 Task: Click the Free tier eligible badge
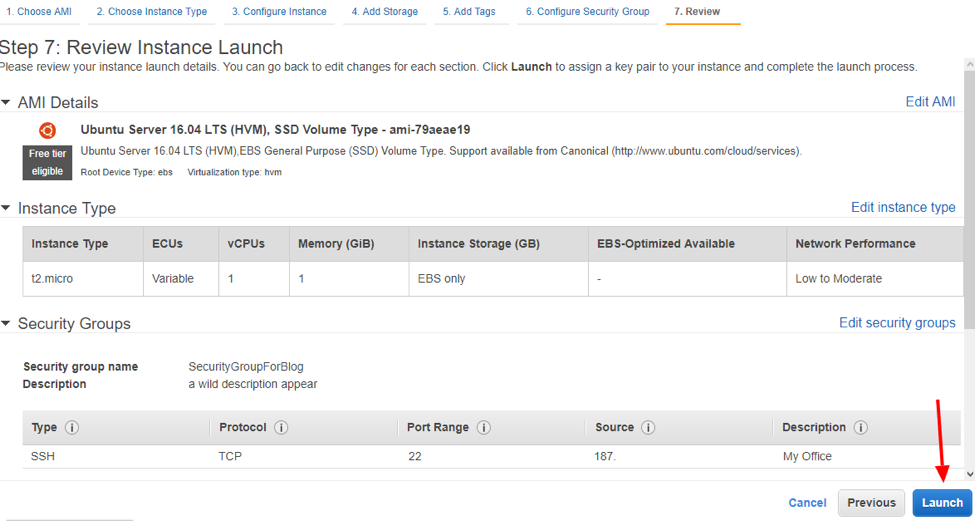point(47,163)
